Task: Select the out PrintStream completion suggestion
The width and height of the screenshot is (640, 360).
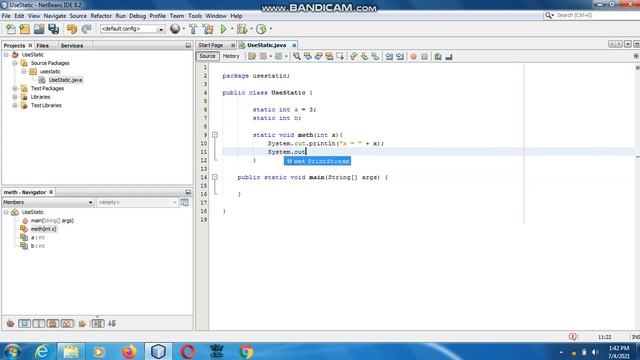Action: pos(318,161)
